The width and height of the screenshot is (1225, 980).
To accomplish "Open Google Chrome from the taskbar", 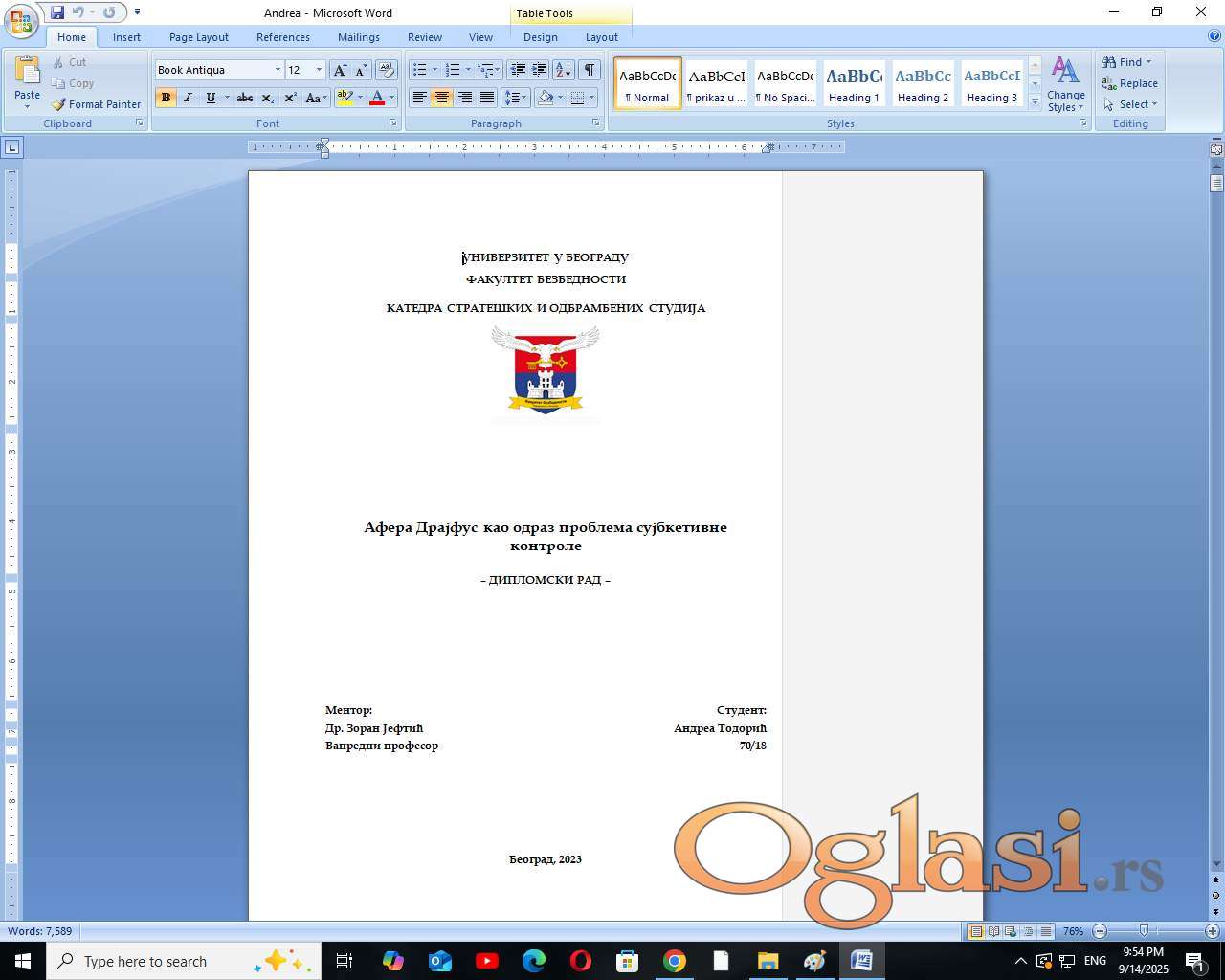I will 675,961.
